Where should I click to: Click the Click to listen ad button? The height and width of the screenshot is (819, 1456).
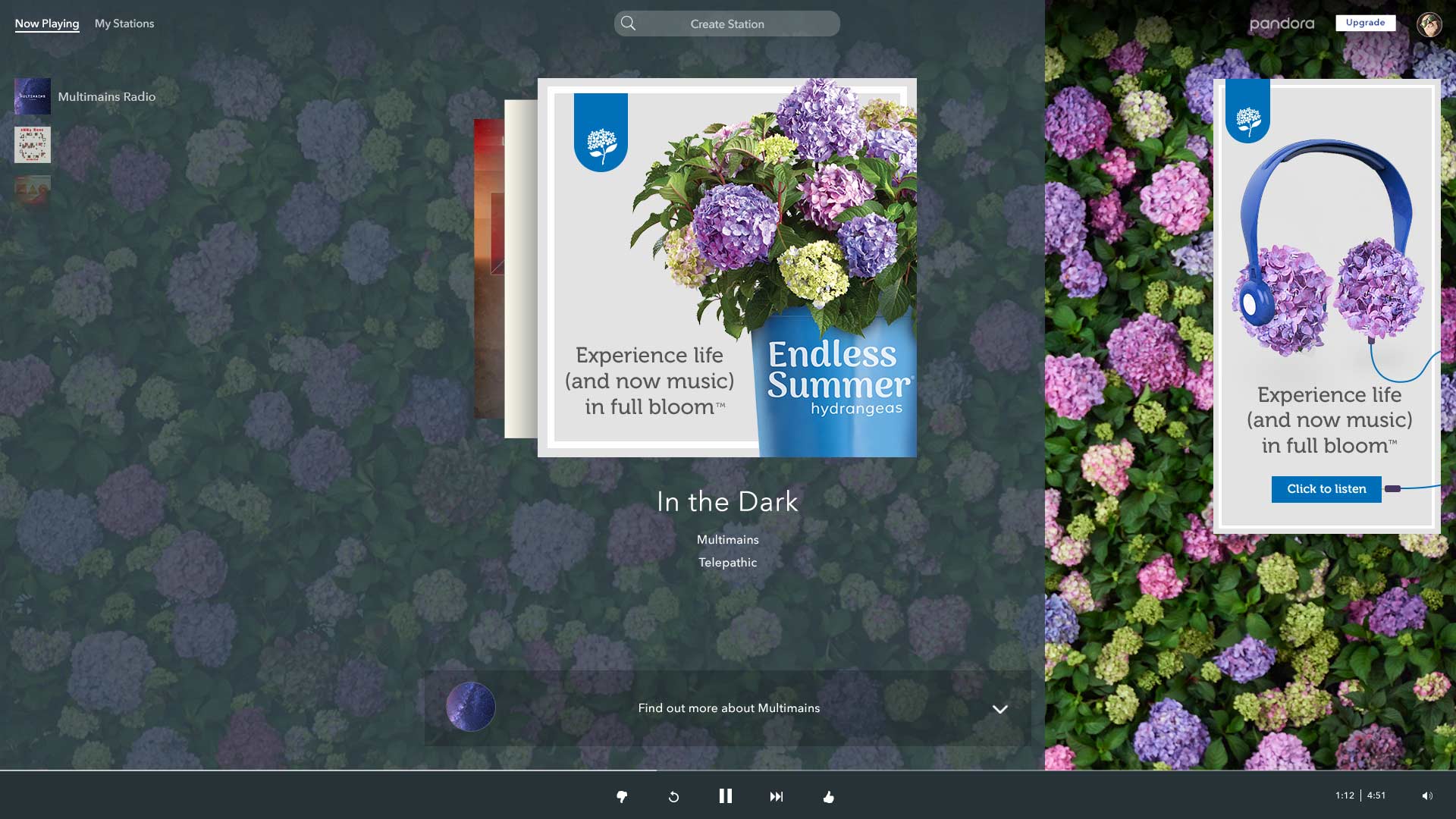1326,489
